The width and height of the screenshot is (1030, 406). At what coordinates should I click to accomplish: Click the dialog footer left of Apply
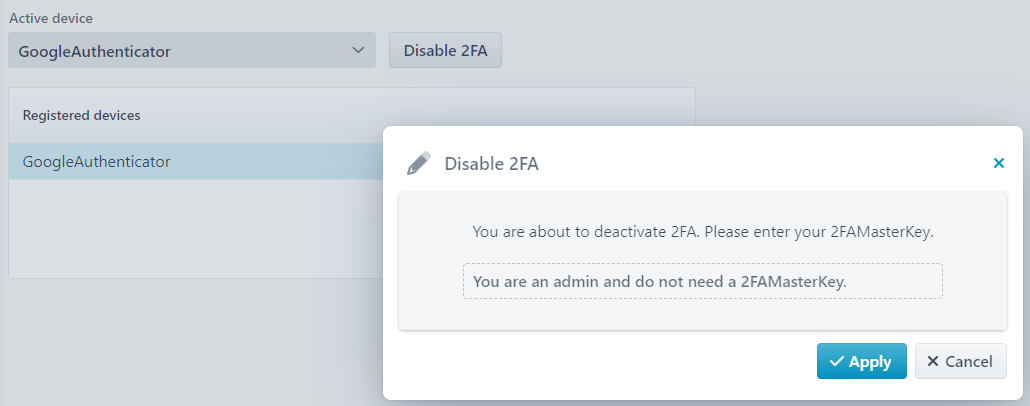(x=598, y=361)
